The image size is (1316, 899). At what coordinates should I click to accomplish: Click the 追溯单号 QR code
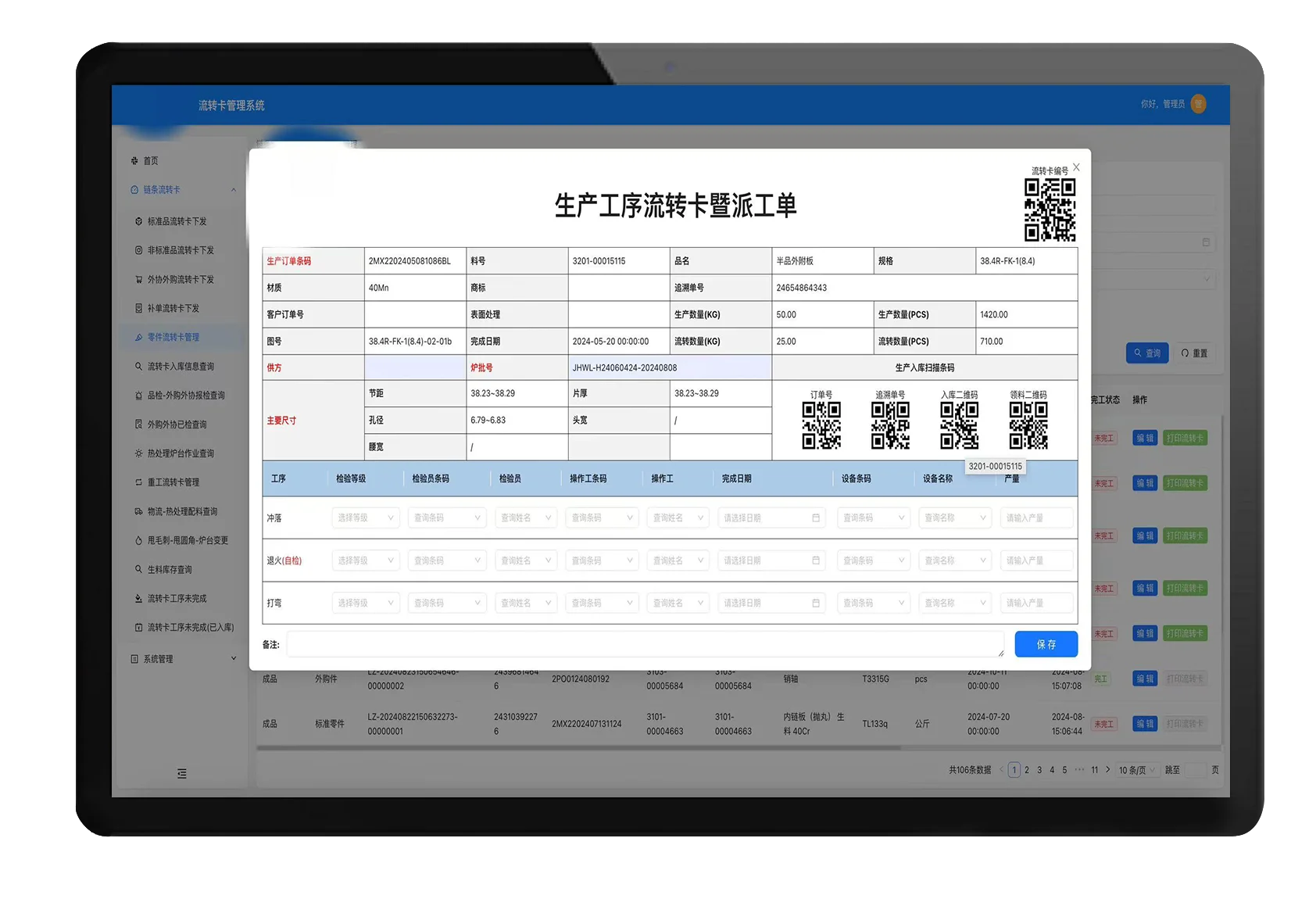point(890,425)
